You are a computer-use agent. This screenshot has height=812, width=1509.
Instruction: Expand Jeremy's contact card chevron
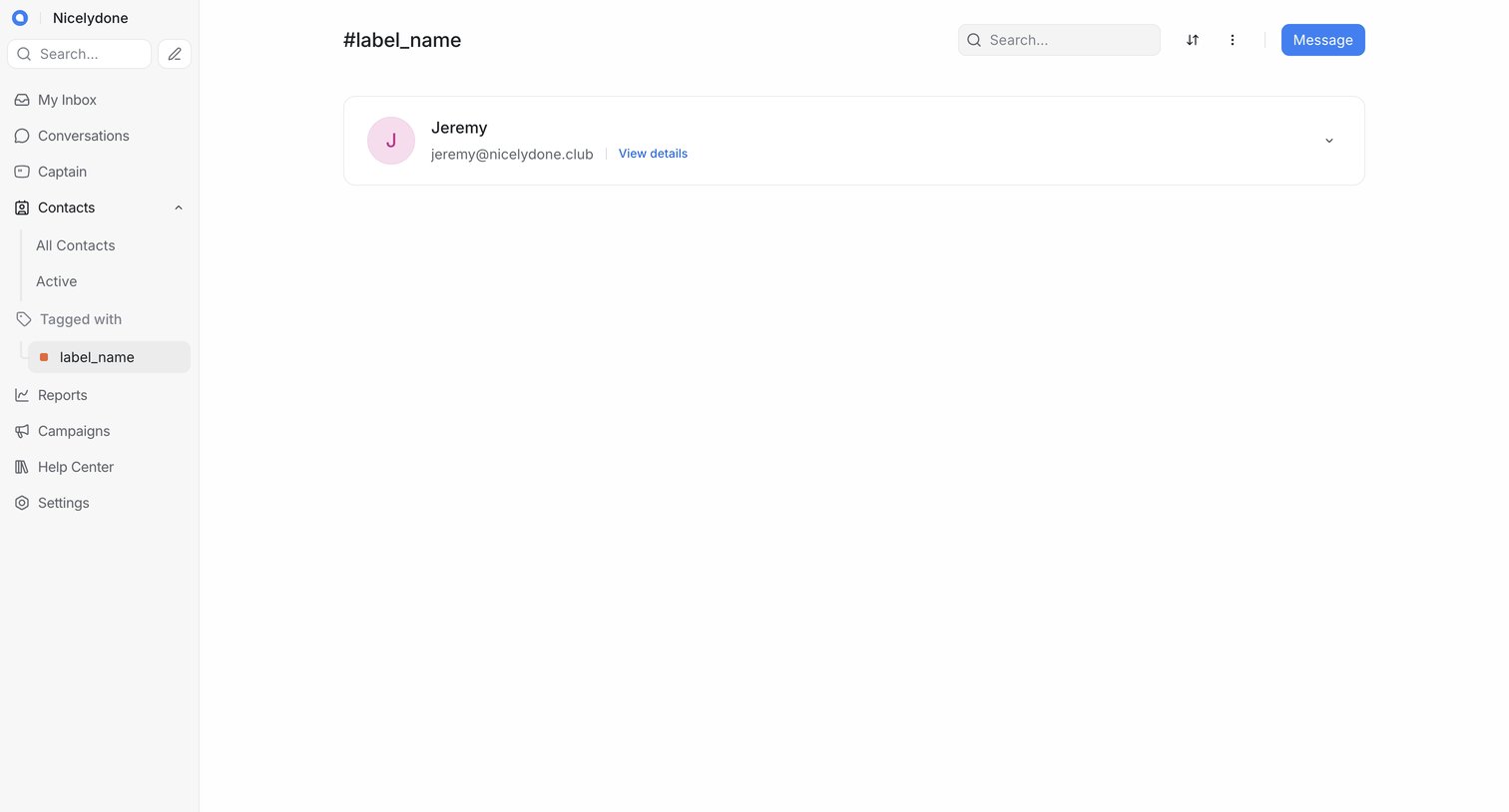click(1329, 141)
